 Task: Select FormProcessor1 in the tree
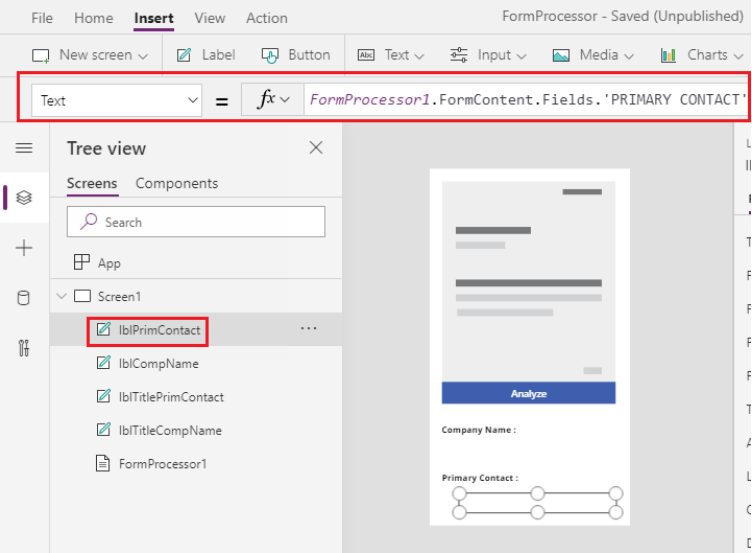click(x=163, y=464)
